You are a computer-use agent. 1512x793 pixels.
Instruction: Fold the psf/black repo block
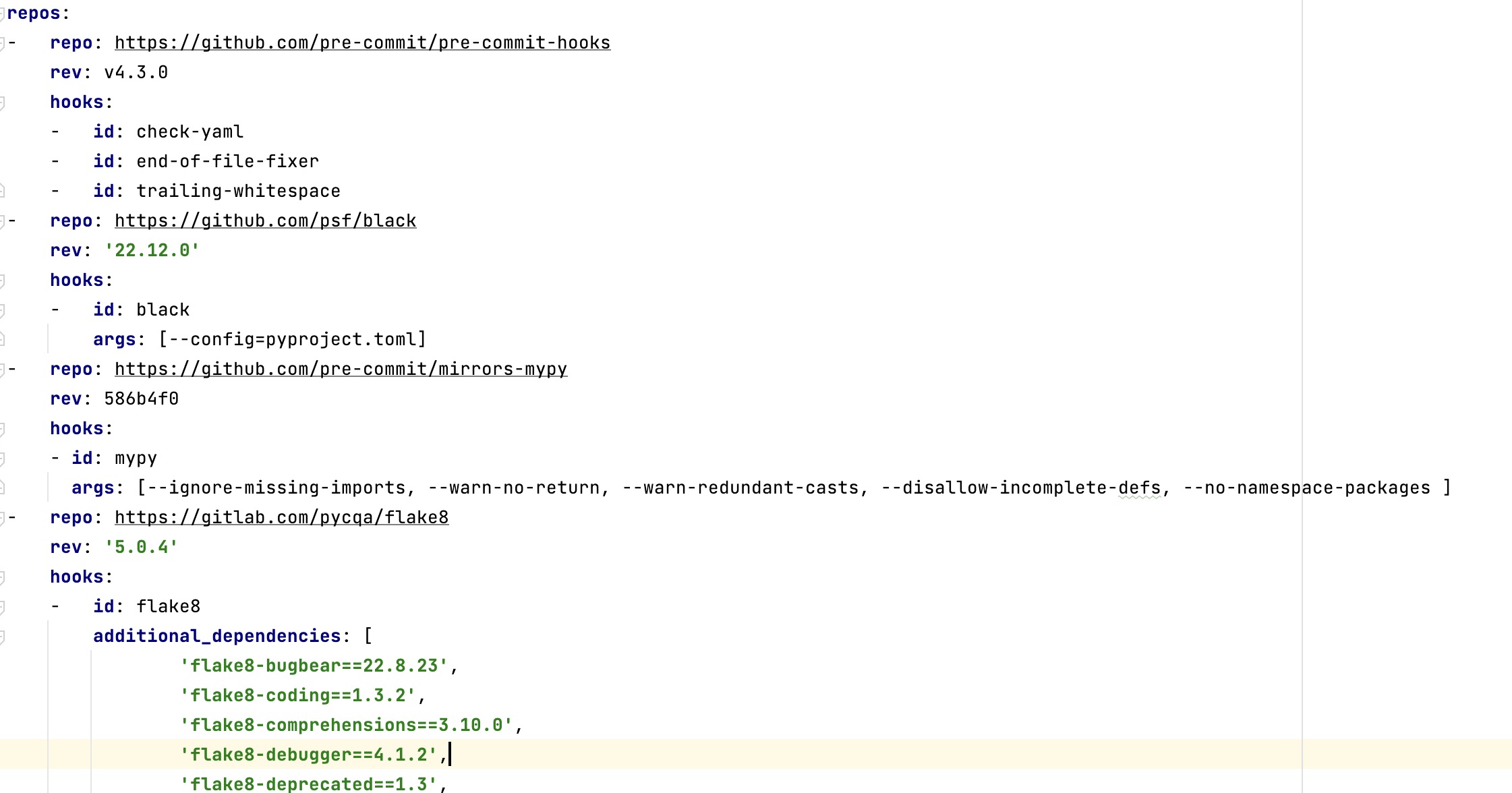pyautogui.click(x=2, y=221)
